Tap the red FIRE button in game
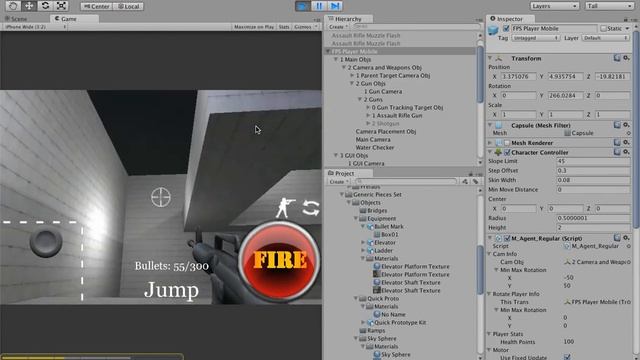 click(279, 261)
